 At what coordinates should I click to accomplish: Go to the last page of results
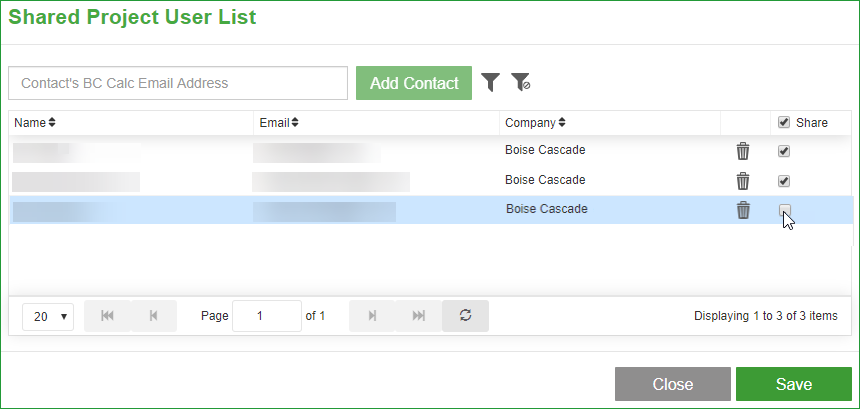tap(418, 316)
